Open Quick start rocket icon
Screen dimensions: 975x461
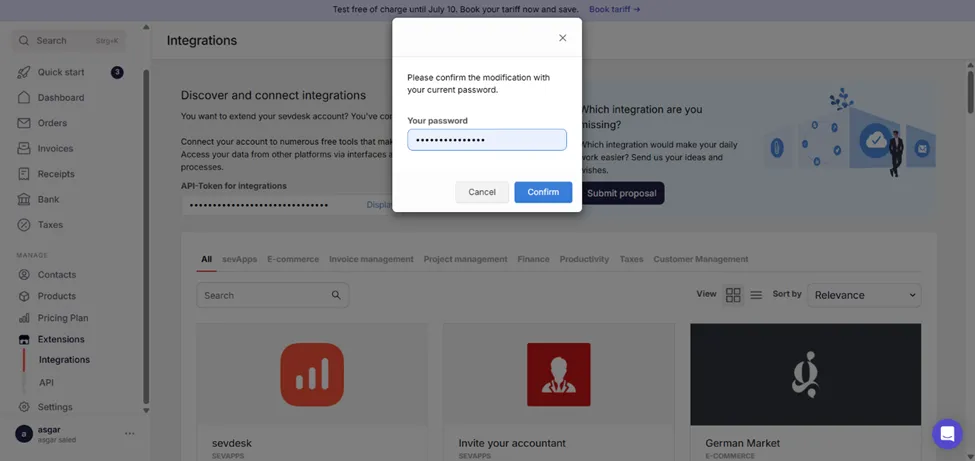point(24,72)
